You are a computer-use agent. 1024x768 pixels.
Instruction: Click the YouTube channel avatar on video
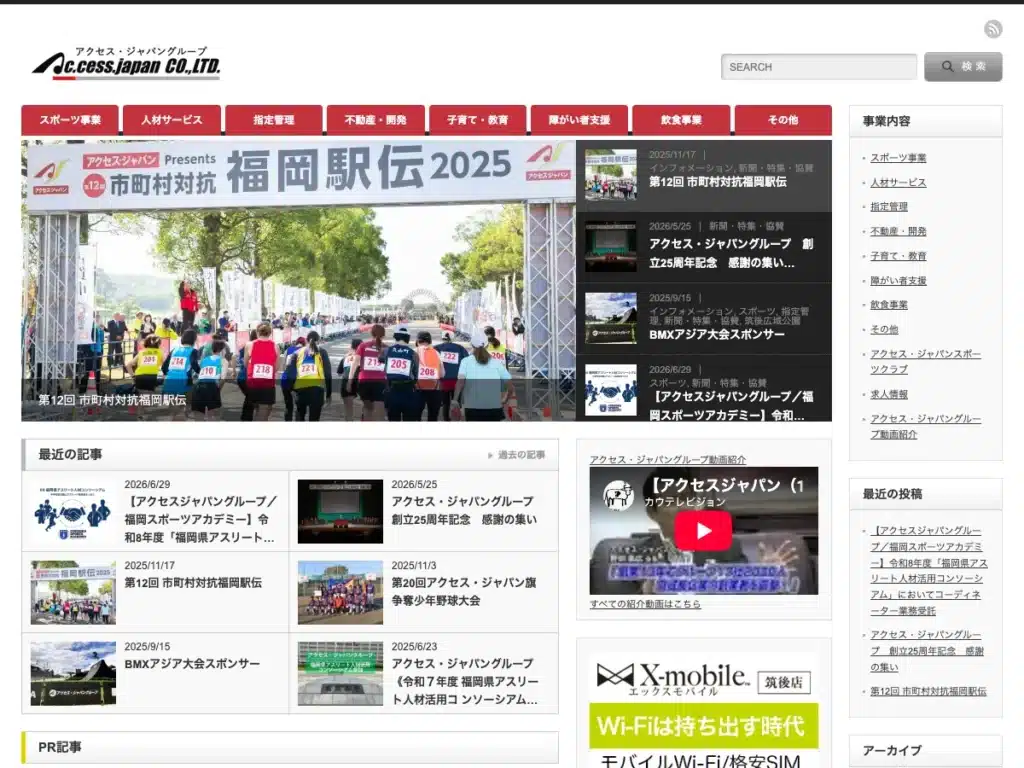tap(618, 494)
